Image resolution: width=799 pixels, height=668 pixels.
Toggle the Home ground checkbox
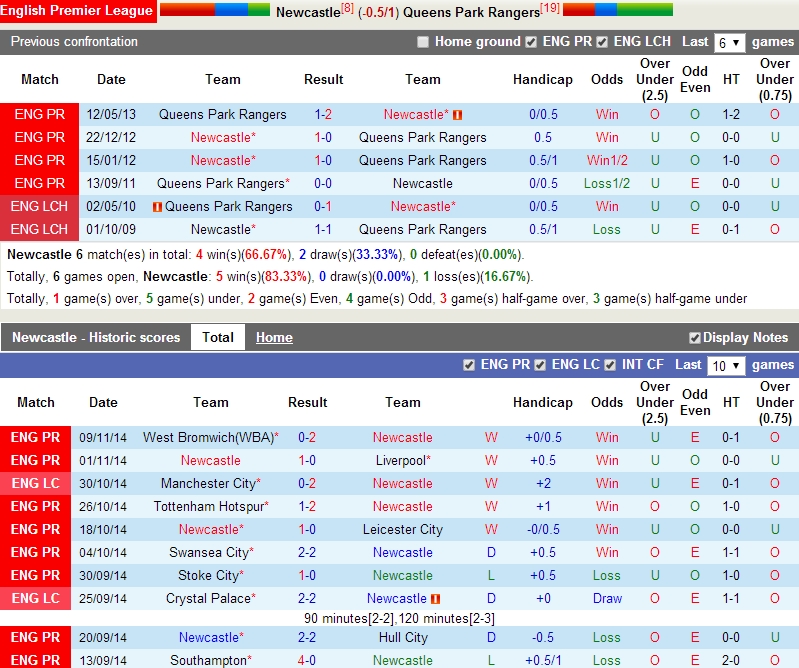click(x=422, y=42)
